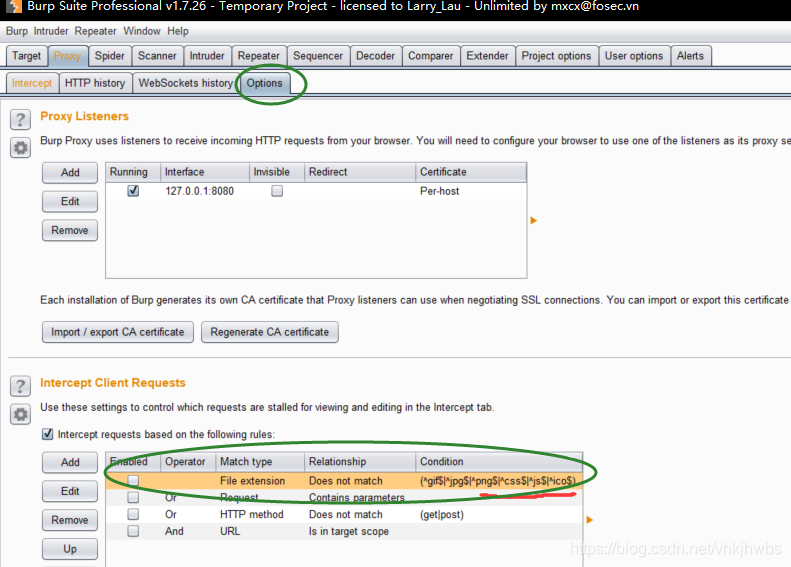
Task: Click the Invisible column header
Action: pos(277,172)
